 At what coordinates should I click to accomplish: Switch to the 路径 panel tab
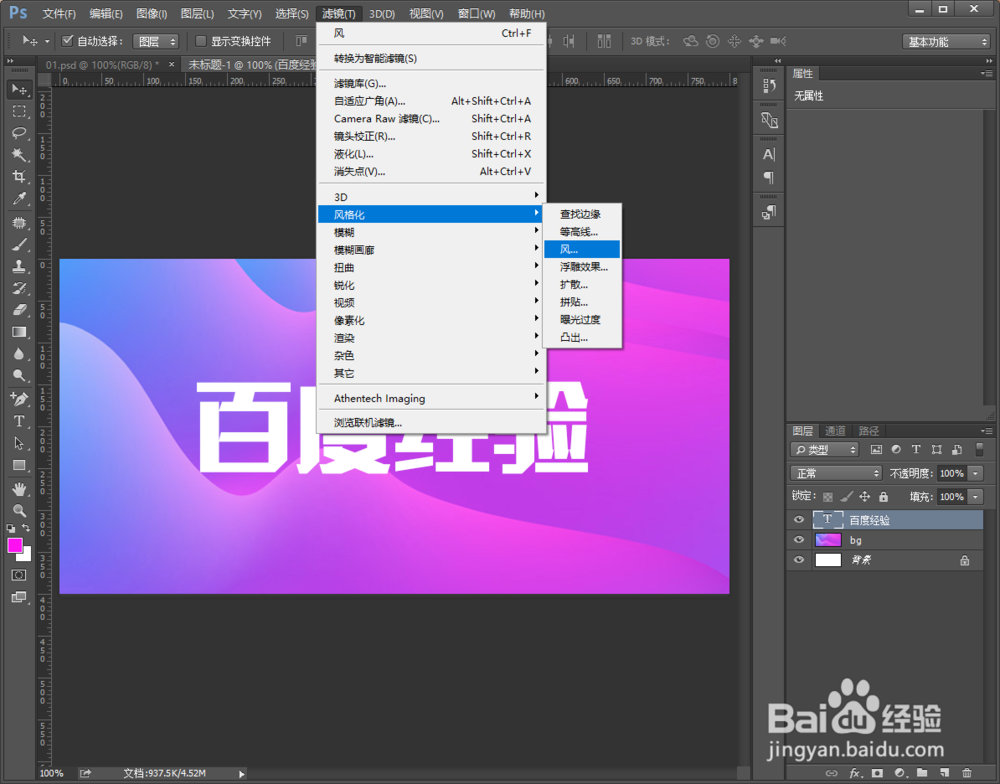tap(869, 431)
